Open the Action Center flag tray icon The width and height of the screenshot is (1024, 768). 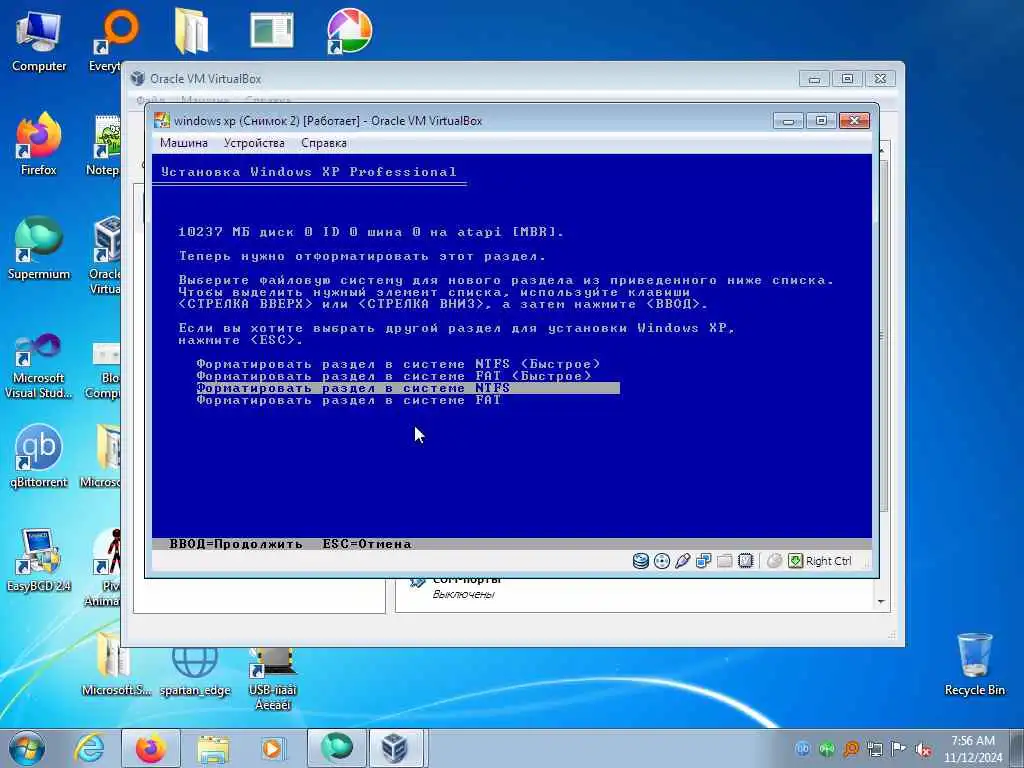(x=899, y=749)
